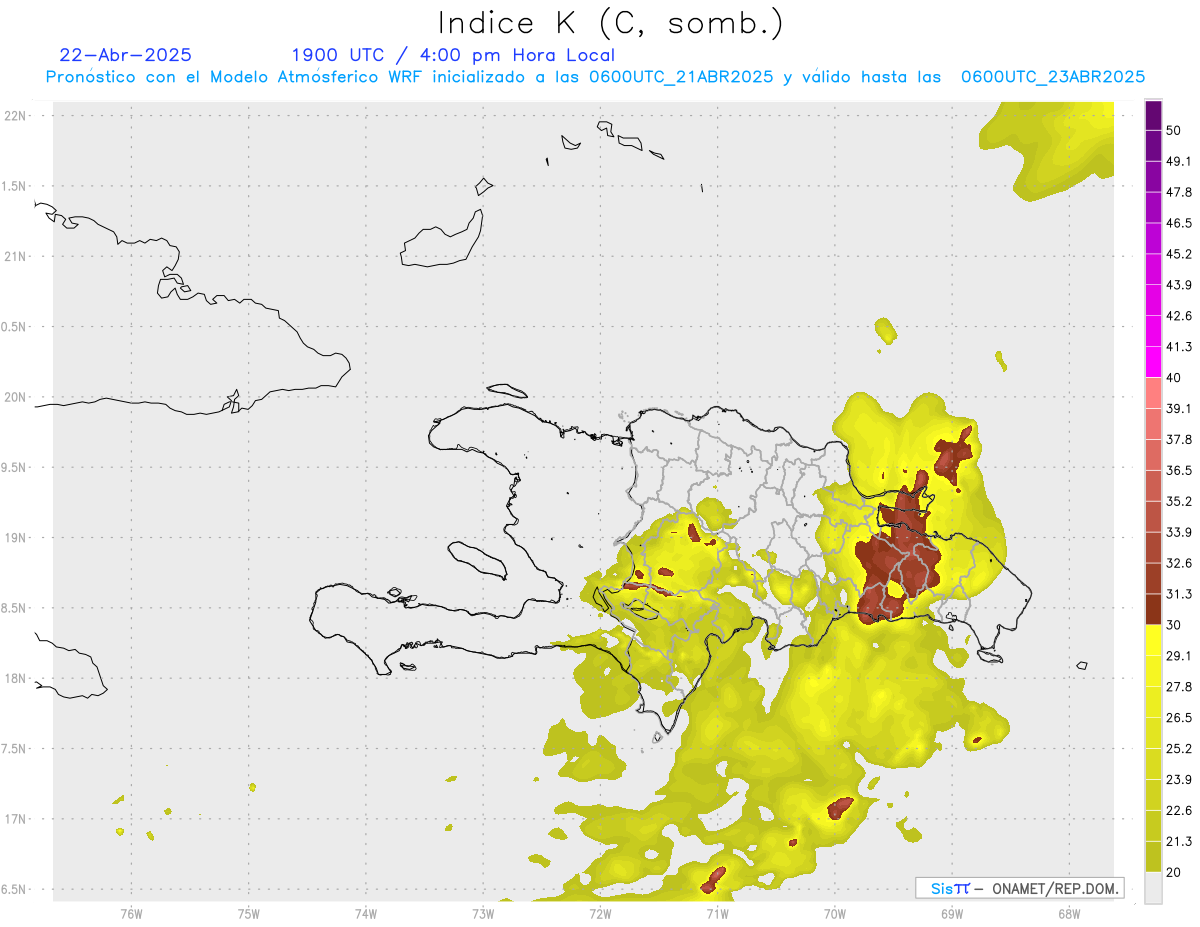Click the legend value '20'

click(1174, 872)
